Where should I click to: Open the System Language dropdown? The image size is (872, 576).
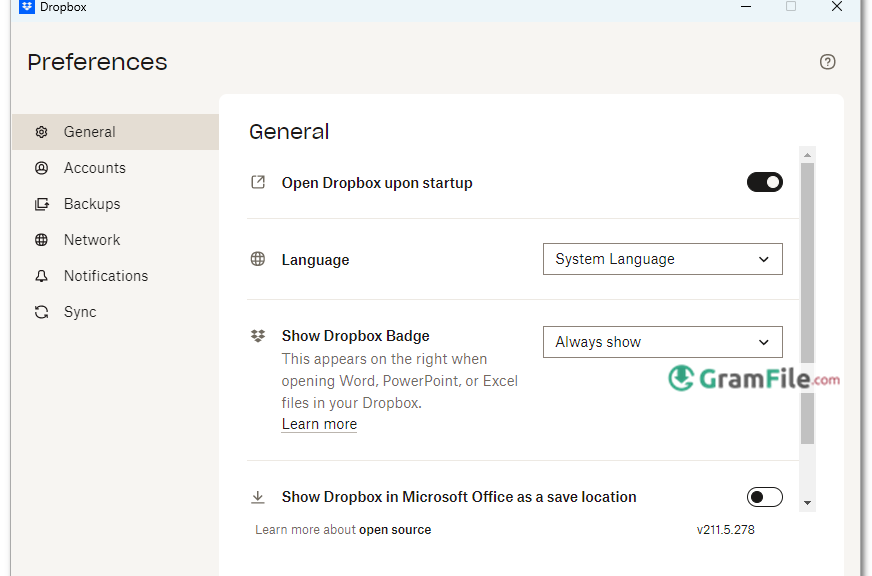tap(662, 259)
